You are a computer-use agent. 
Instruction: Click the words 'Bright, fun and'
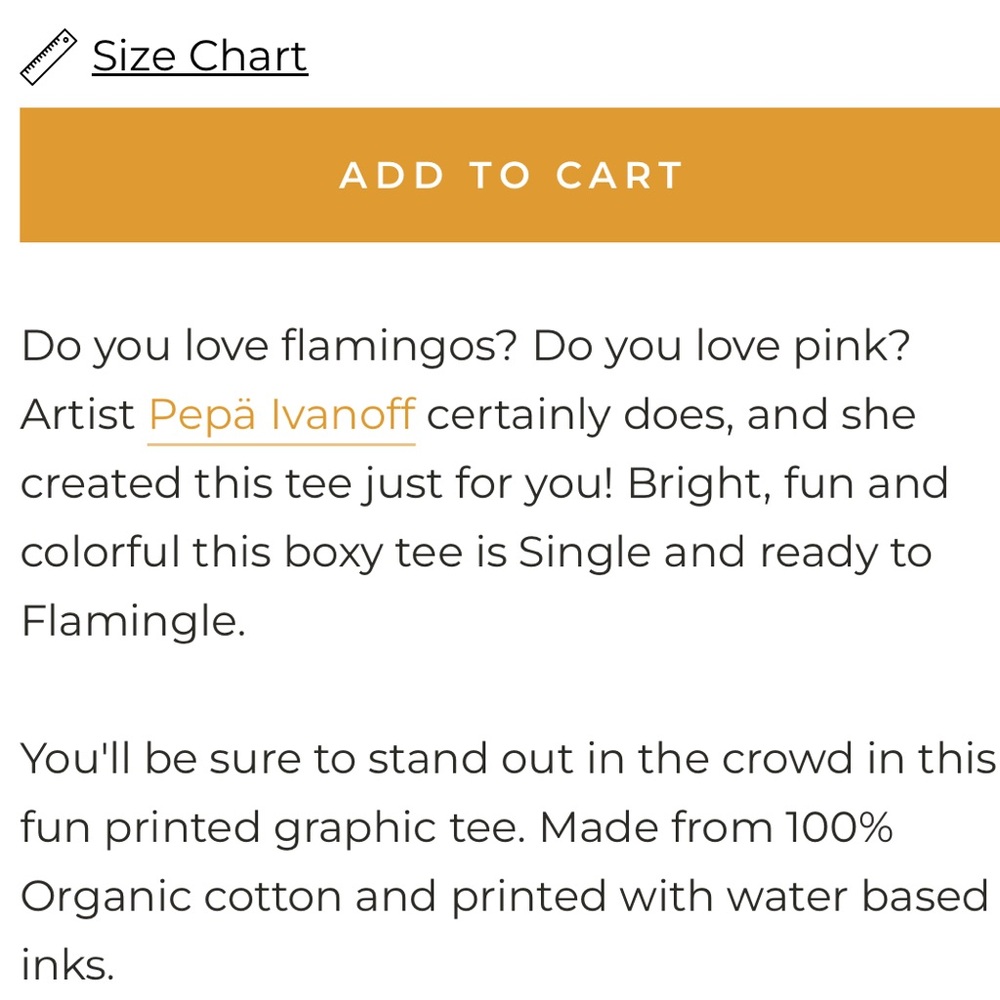point(788,483)
